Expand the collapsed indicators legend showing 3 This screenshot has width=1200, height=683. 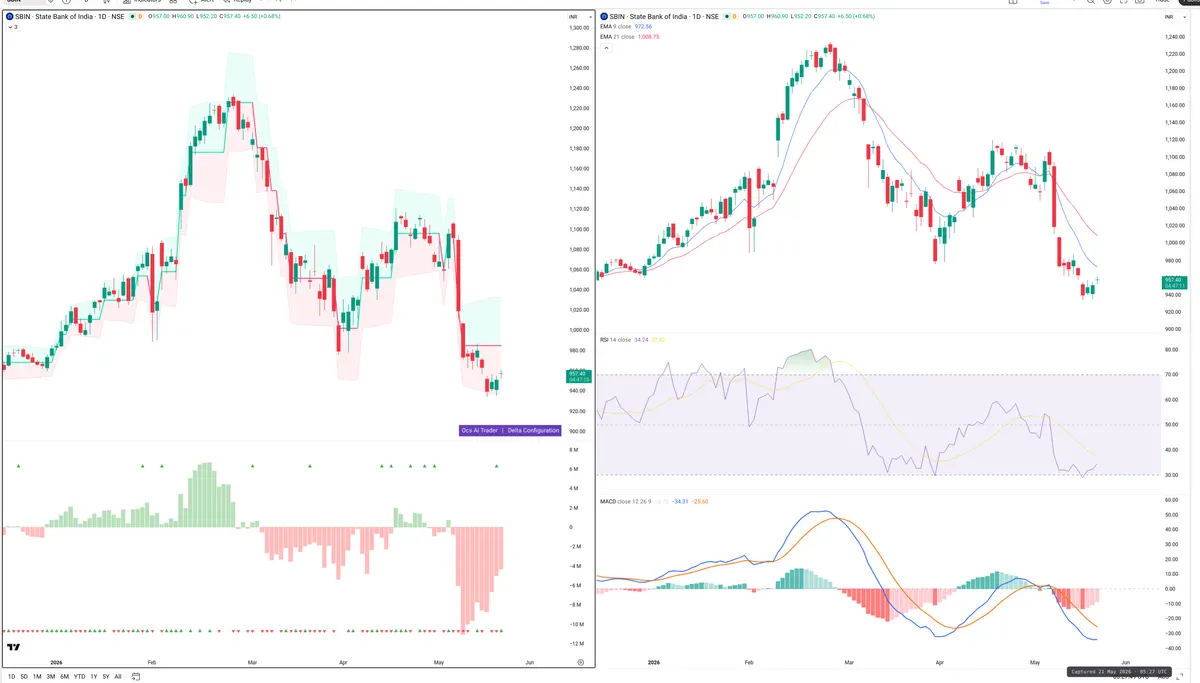[12, 28]
